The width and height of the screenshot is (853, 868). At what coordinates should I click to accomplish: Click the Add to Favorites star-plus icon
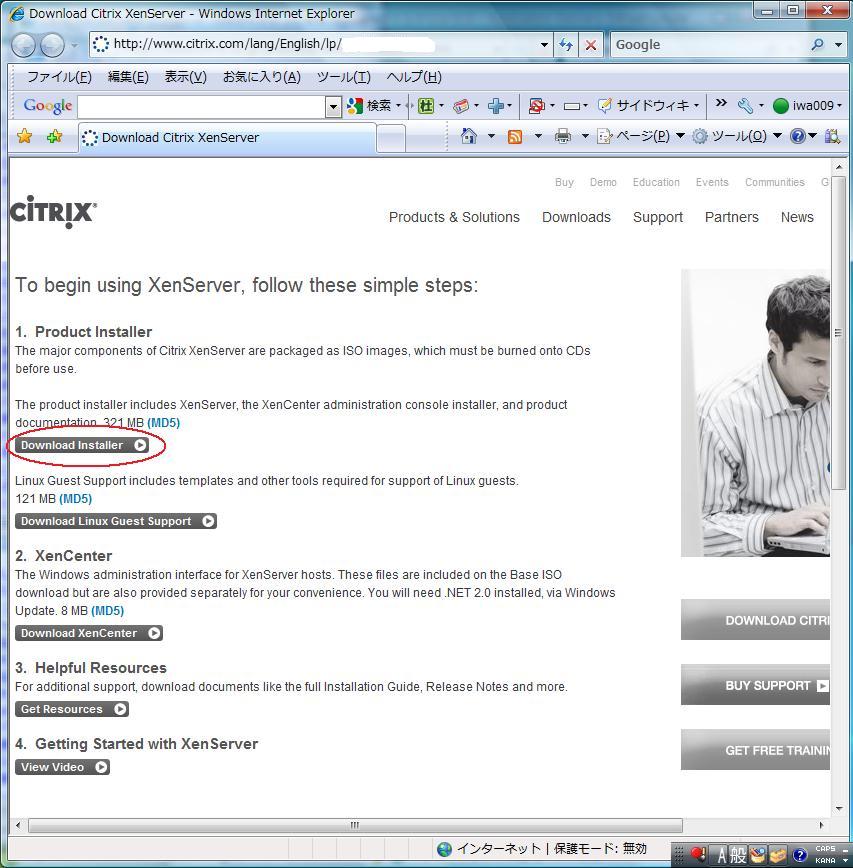click(x=54, y=136)
